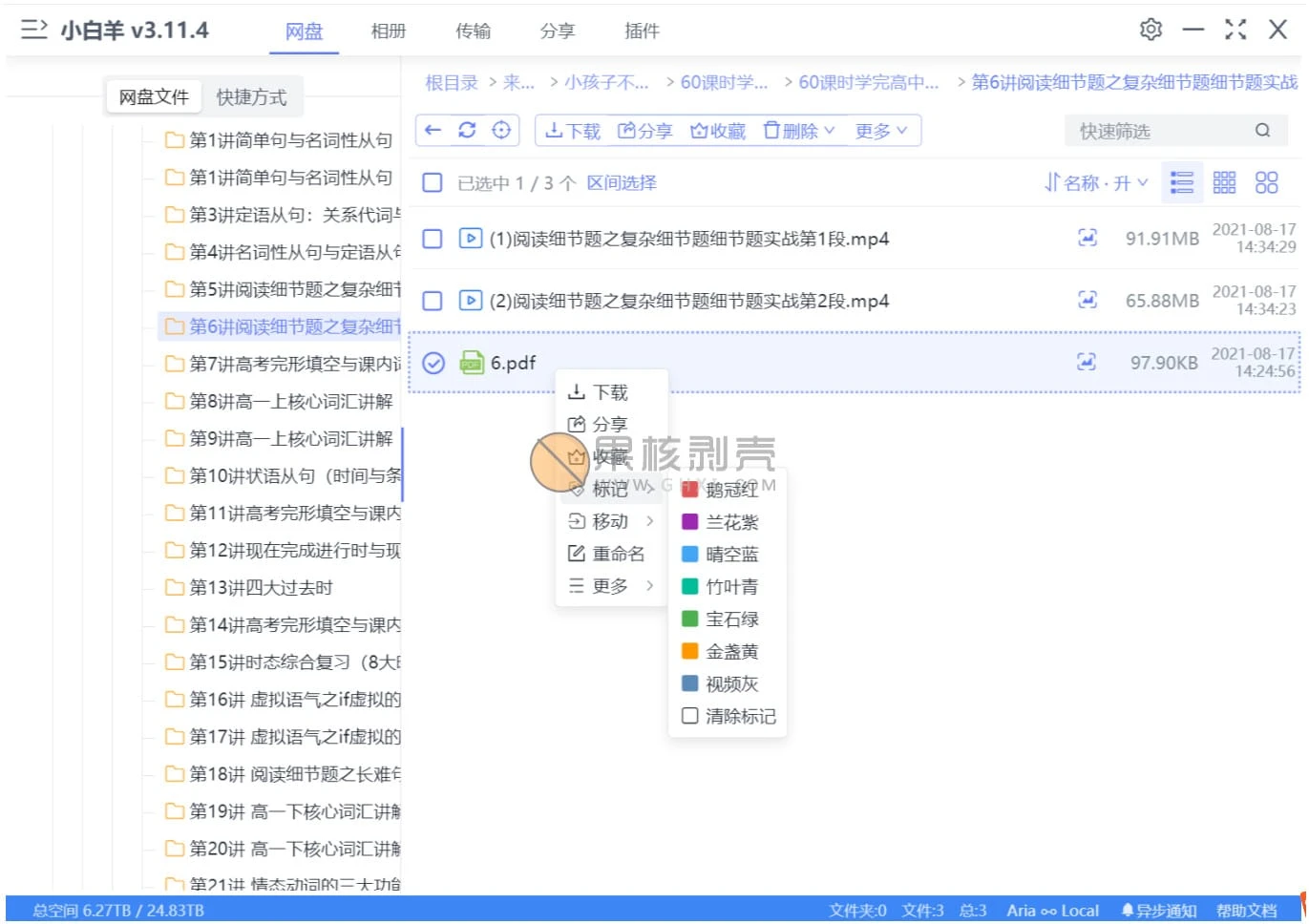Switch to list view layout icon

click(x=1182, y=182)
